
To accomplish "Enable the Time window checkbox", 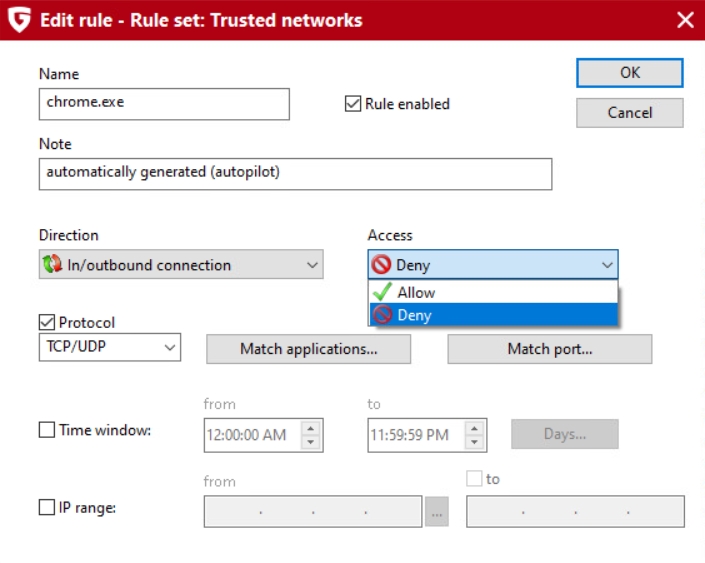I will [x=47, y=430].
